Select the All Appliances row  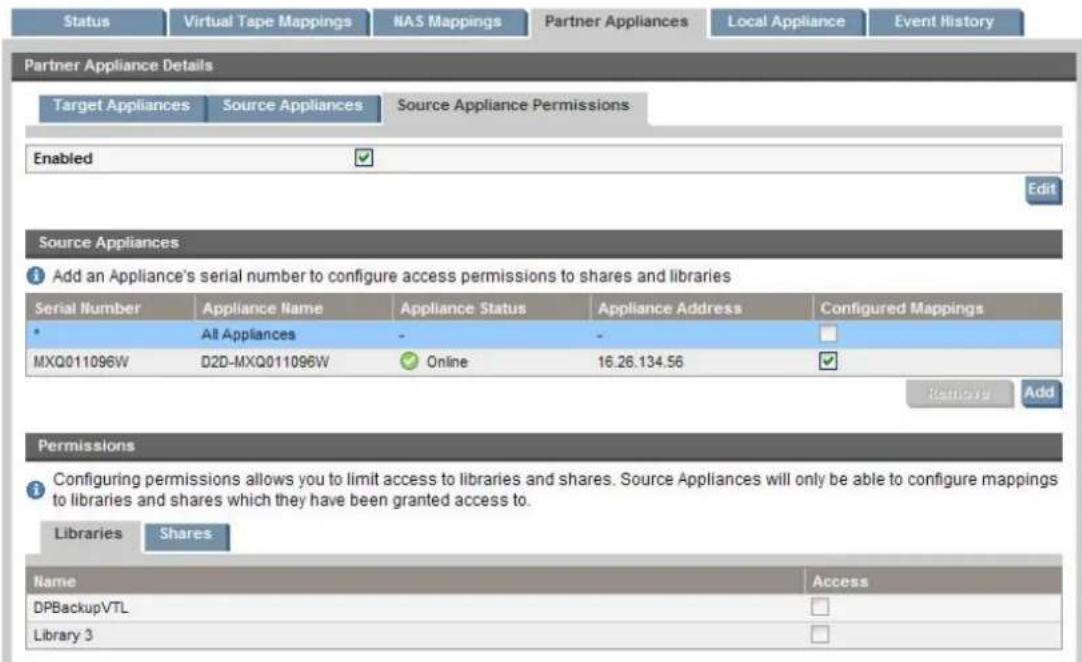click(544, 335)
